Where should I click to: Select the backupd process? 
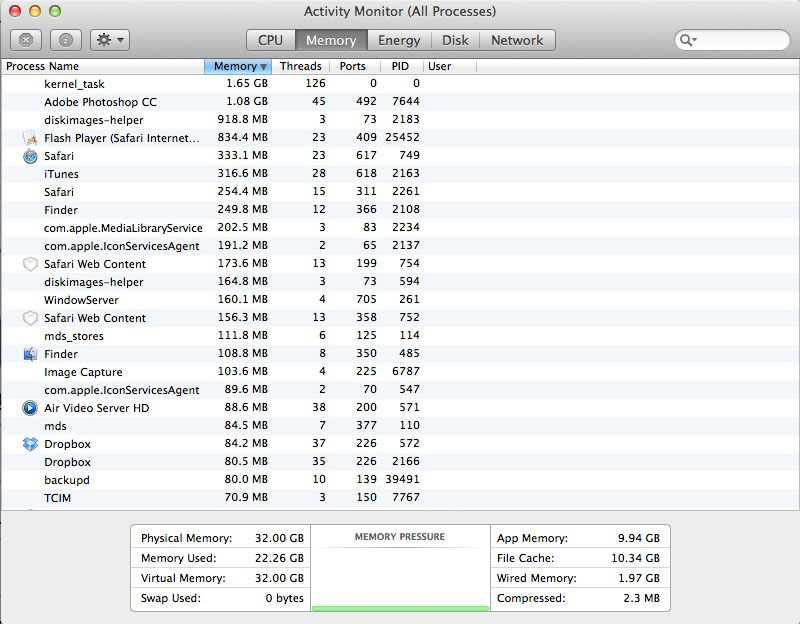point(400,480)
